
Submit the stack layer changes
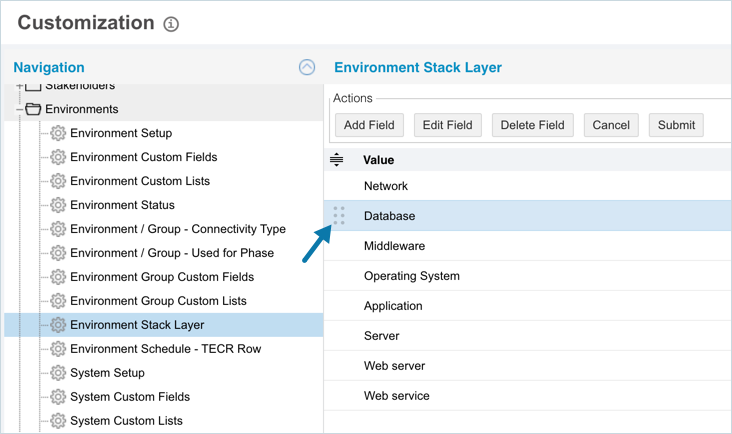676,125
